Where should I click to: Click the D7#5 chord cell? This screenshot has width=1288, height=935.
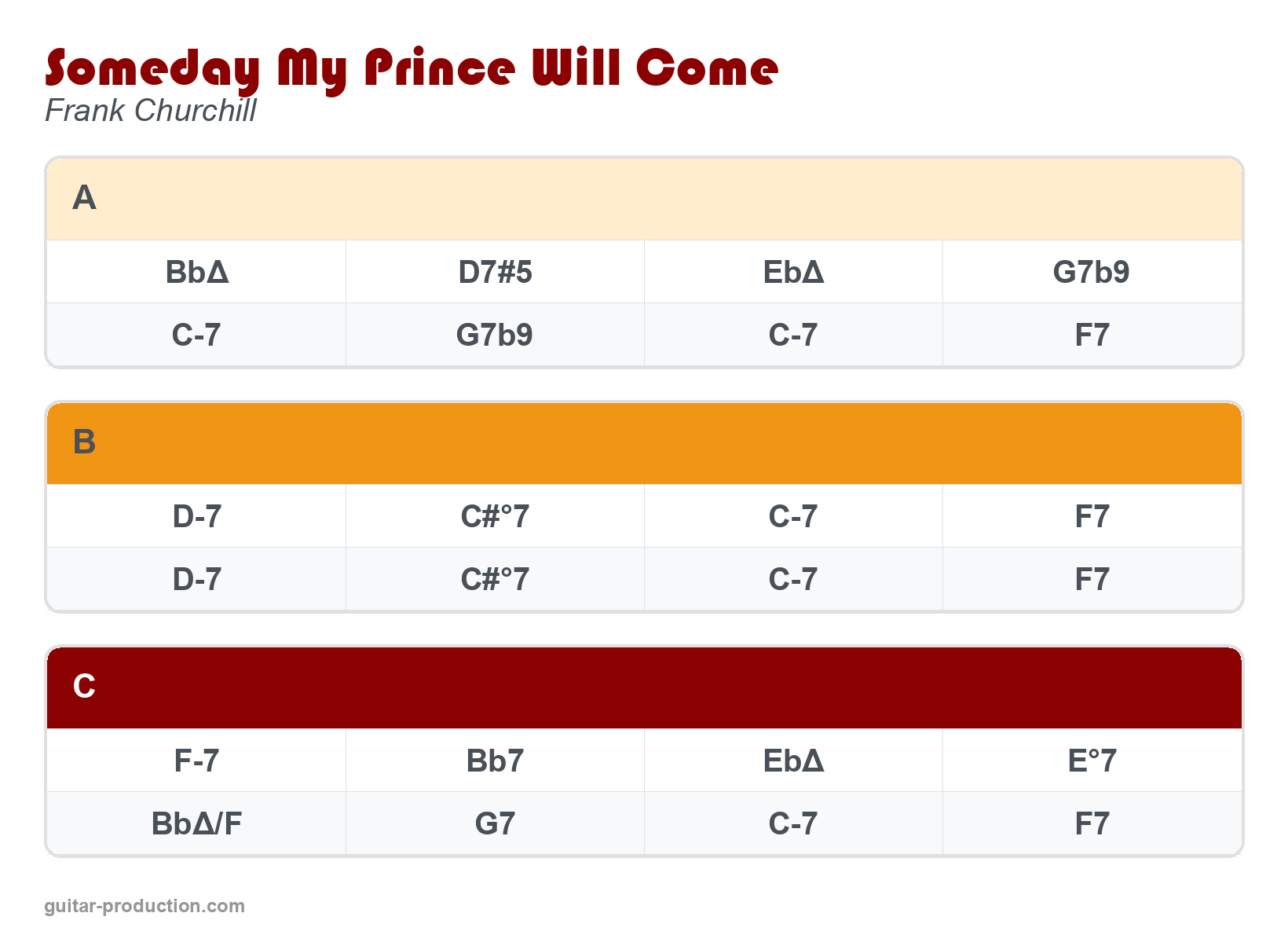pyautogui.click(x=495, y=272)
